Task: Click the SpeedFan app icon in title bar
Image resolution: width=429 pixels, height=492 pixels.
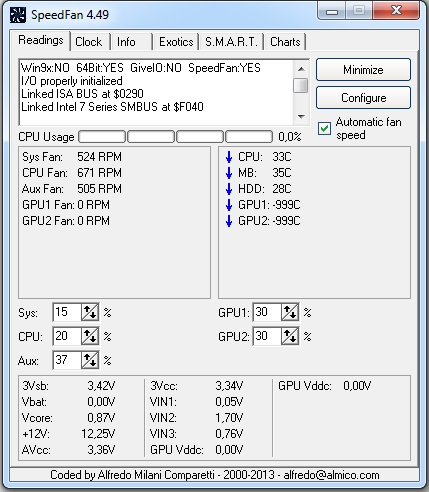Action: (x=18, y=15)
